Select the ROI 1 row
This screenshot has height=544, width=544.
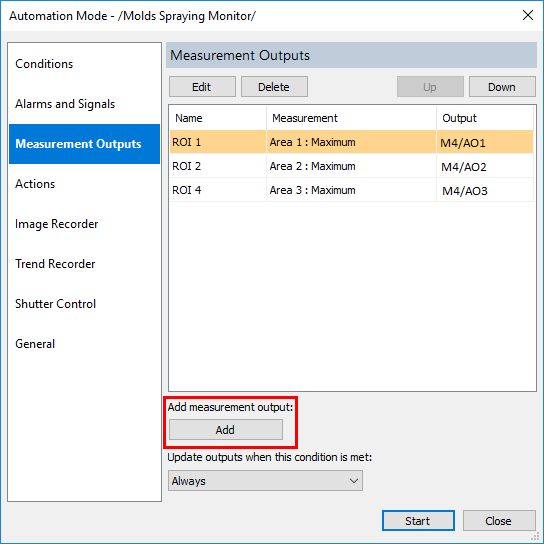tap(351, 142)
